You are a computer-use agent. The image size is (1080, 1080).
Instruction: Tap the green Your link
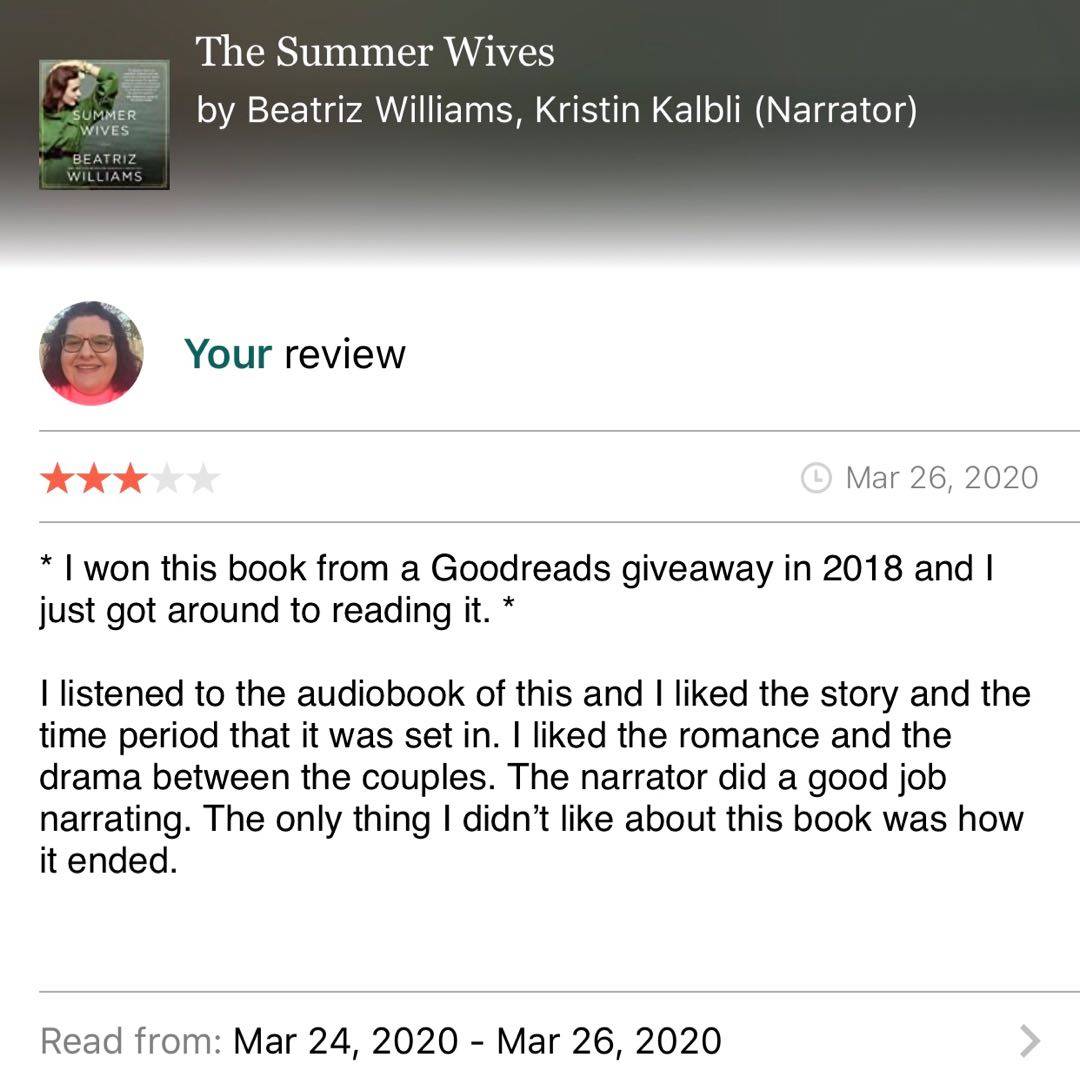pyautogui.click(x=228, y=354)
